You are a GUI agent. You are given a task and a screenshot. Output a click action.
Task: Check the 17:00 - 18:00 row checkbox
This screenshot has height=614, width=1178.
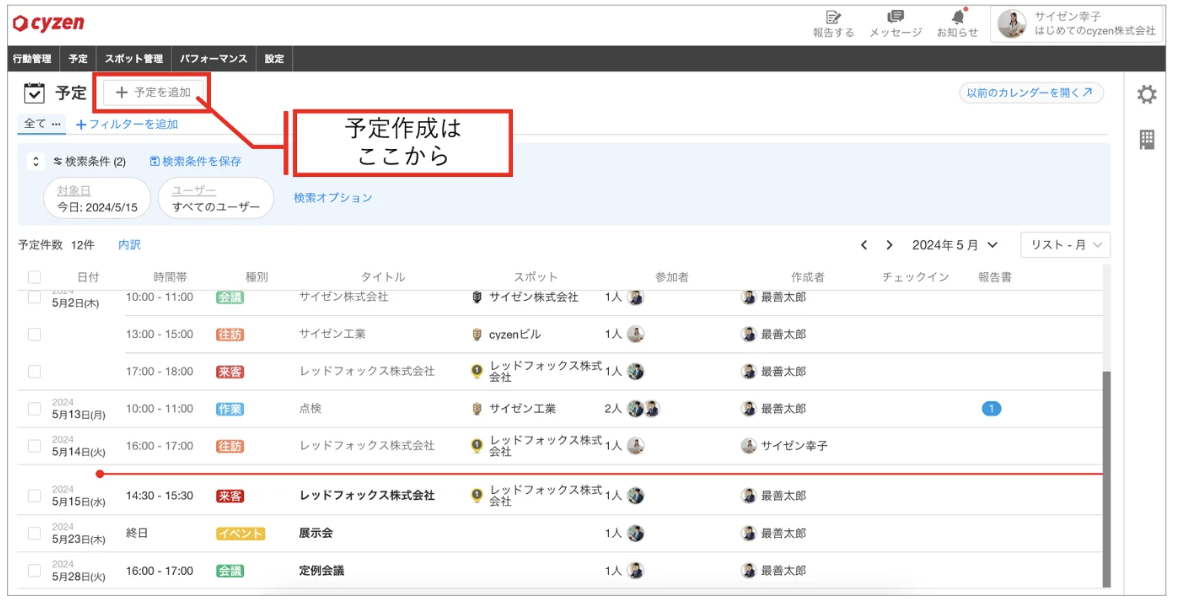click(x=35, y=372)
